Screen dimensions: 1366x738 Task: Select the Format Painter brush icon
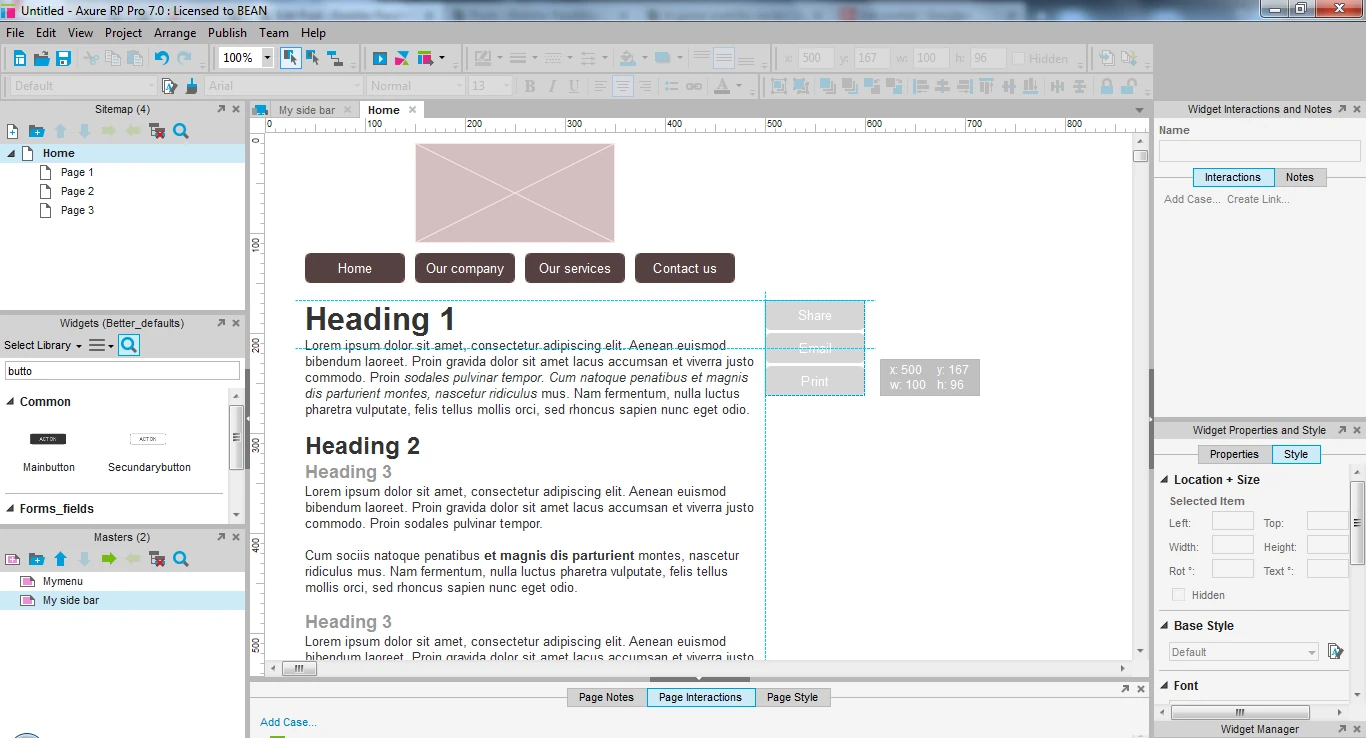[192, 86]
